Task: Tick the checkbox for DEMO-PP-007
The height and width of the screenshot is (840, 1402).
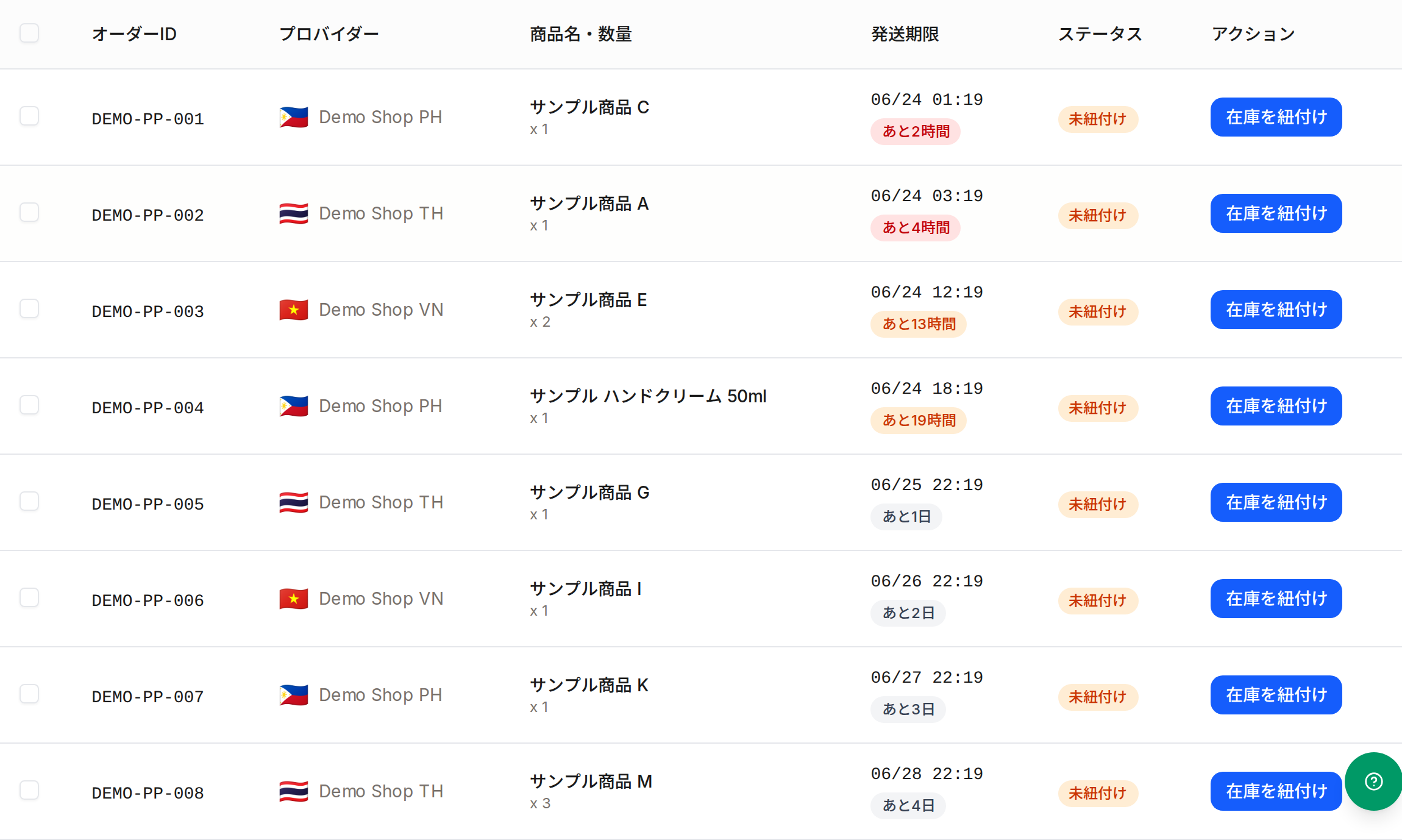Action: (29, 694)
